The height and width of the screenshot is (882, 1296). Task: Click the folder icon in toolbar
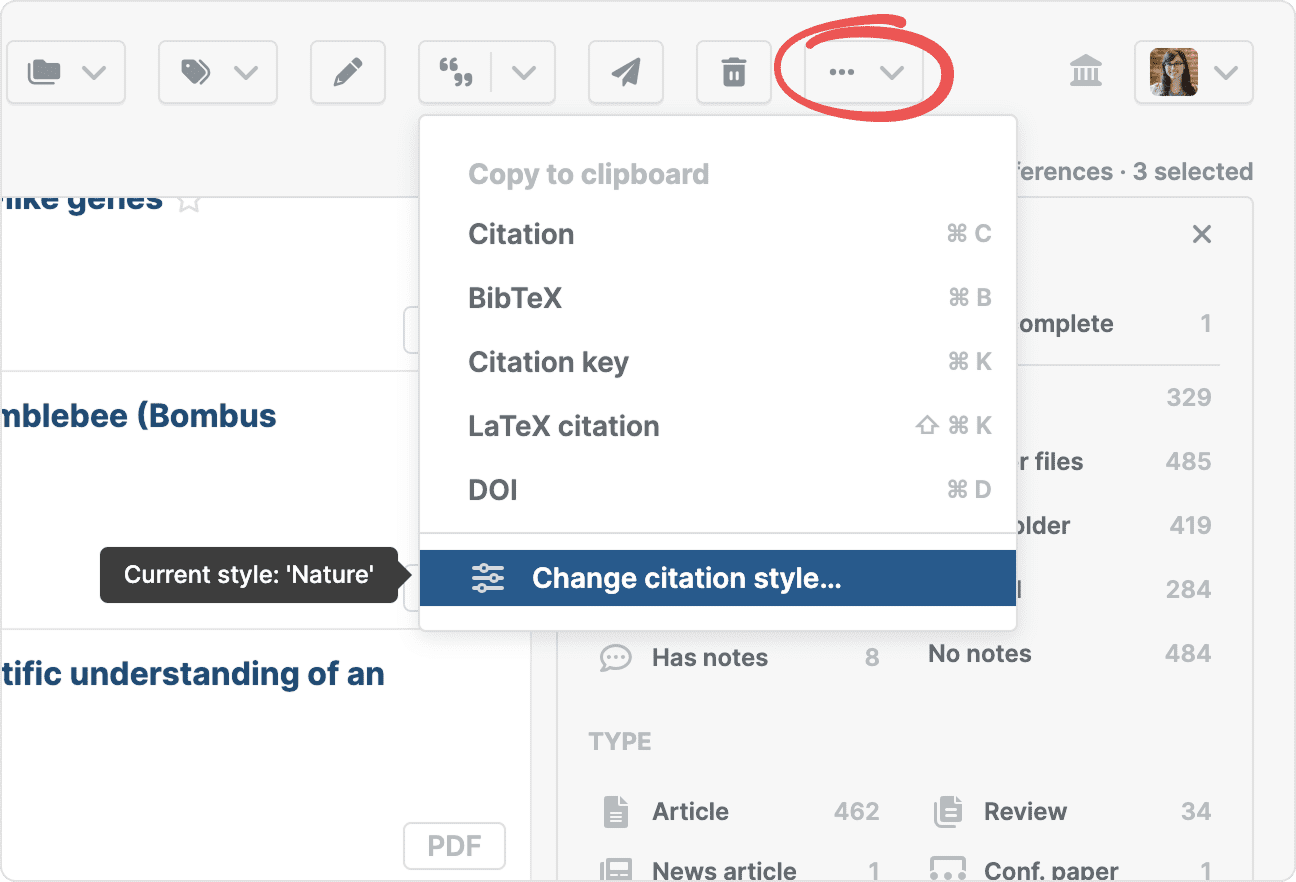pyautogui.click(x=45, y=73)
